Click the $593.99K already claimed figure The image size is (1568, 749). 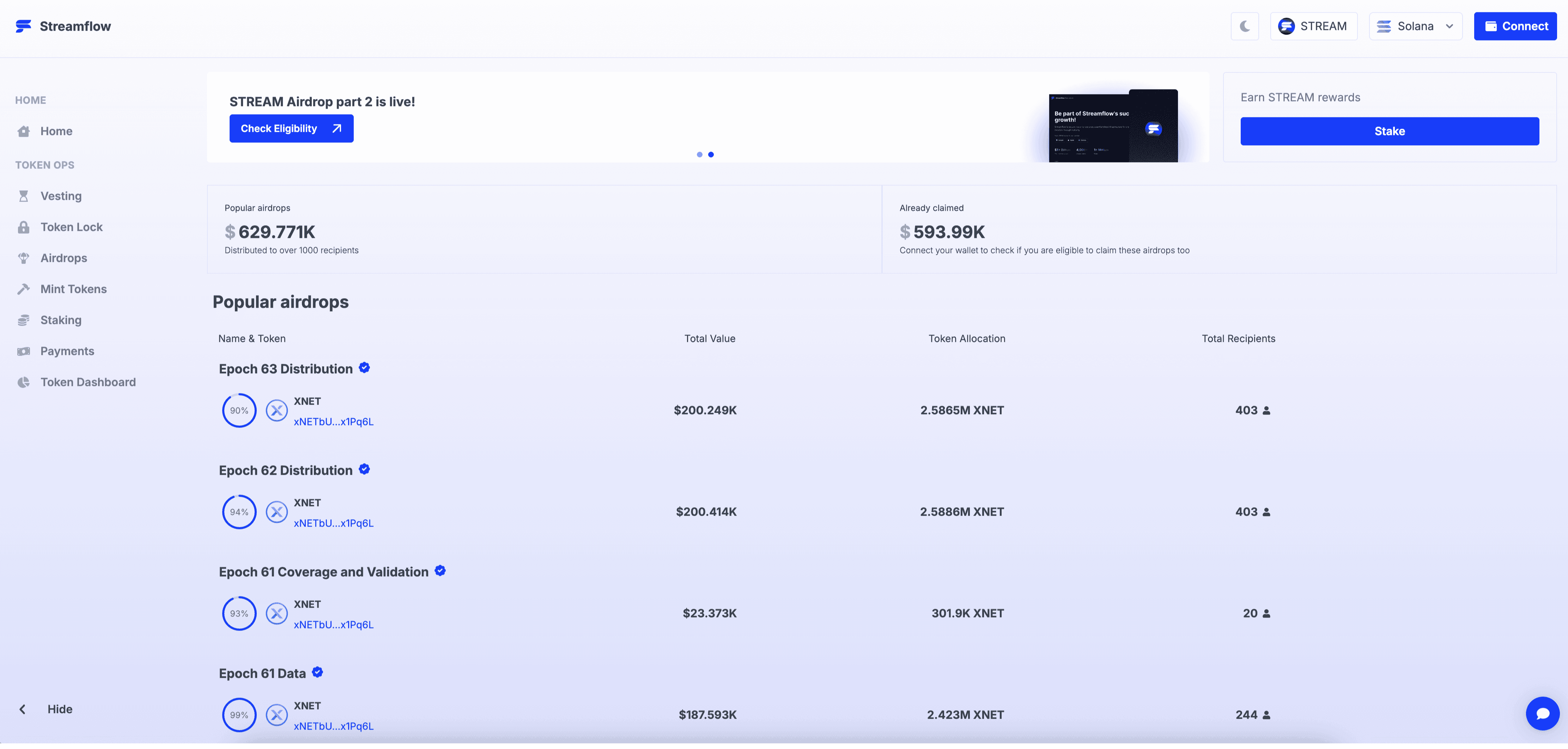[942, 232]
